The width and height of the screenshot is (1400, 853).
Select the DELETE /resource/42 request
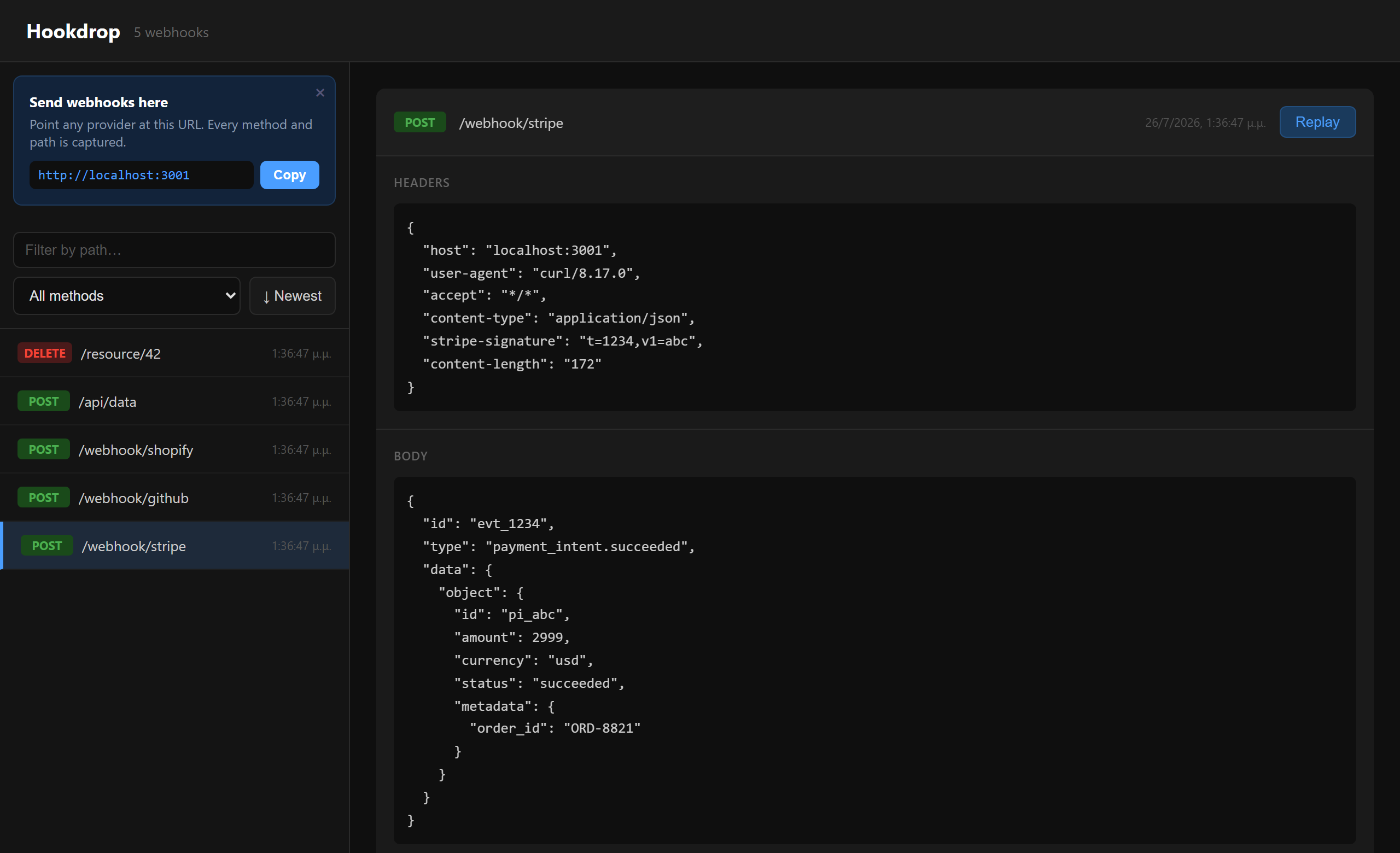pos(174,353)
